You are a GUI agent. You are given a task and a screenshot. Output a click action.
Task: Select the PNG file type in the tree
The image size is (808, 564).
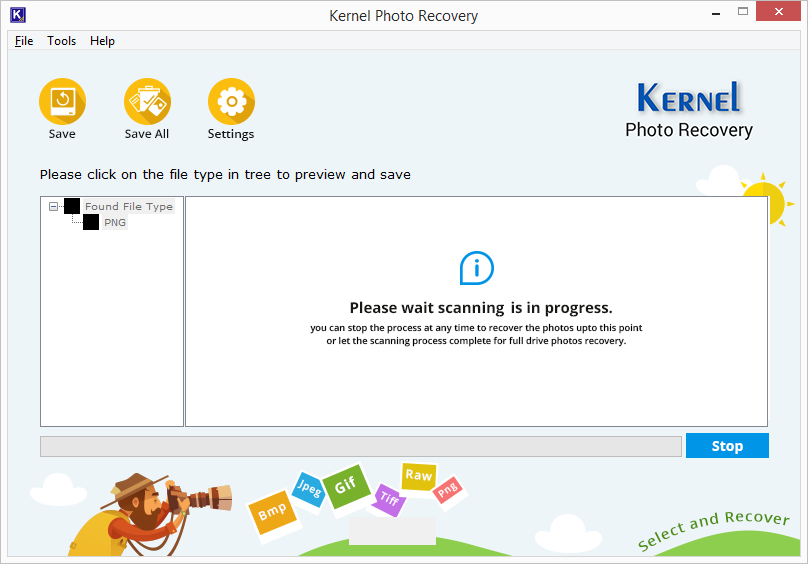pos(115,222)
